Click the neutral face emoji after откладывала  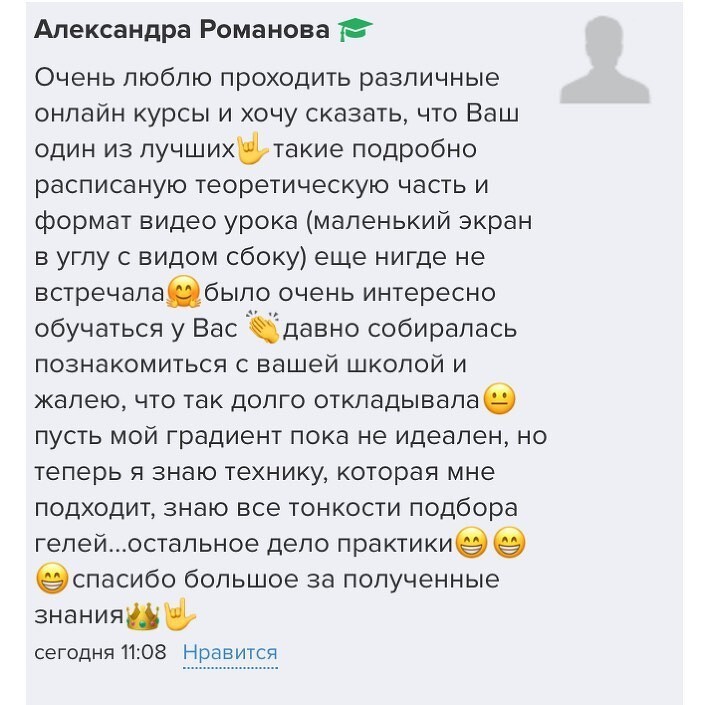tap(498, 401)
